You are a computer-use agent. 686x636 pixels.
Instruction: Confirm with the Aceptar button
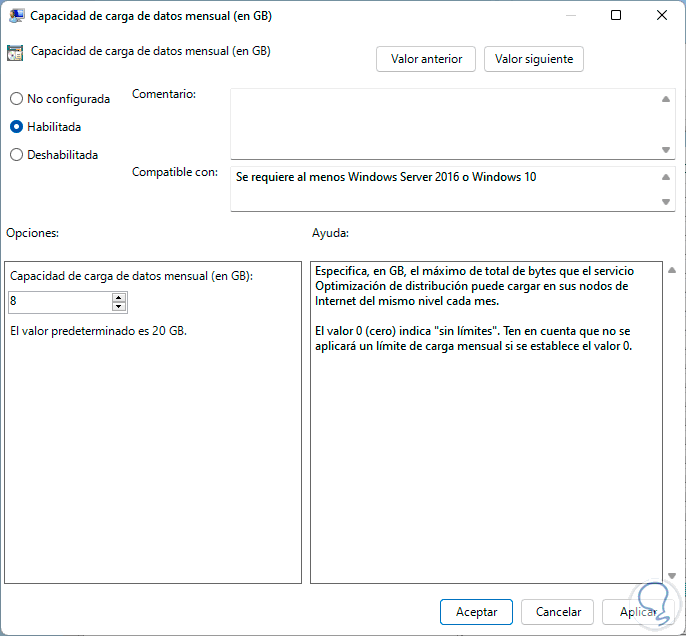click(476, 612)
